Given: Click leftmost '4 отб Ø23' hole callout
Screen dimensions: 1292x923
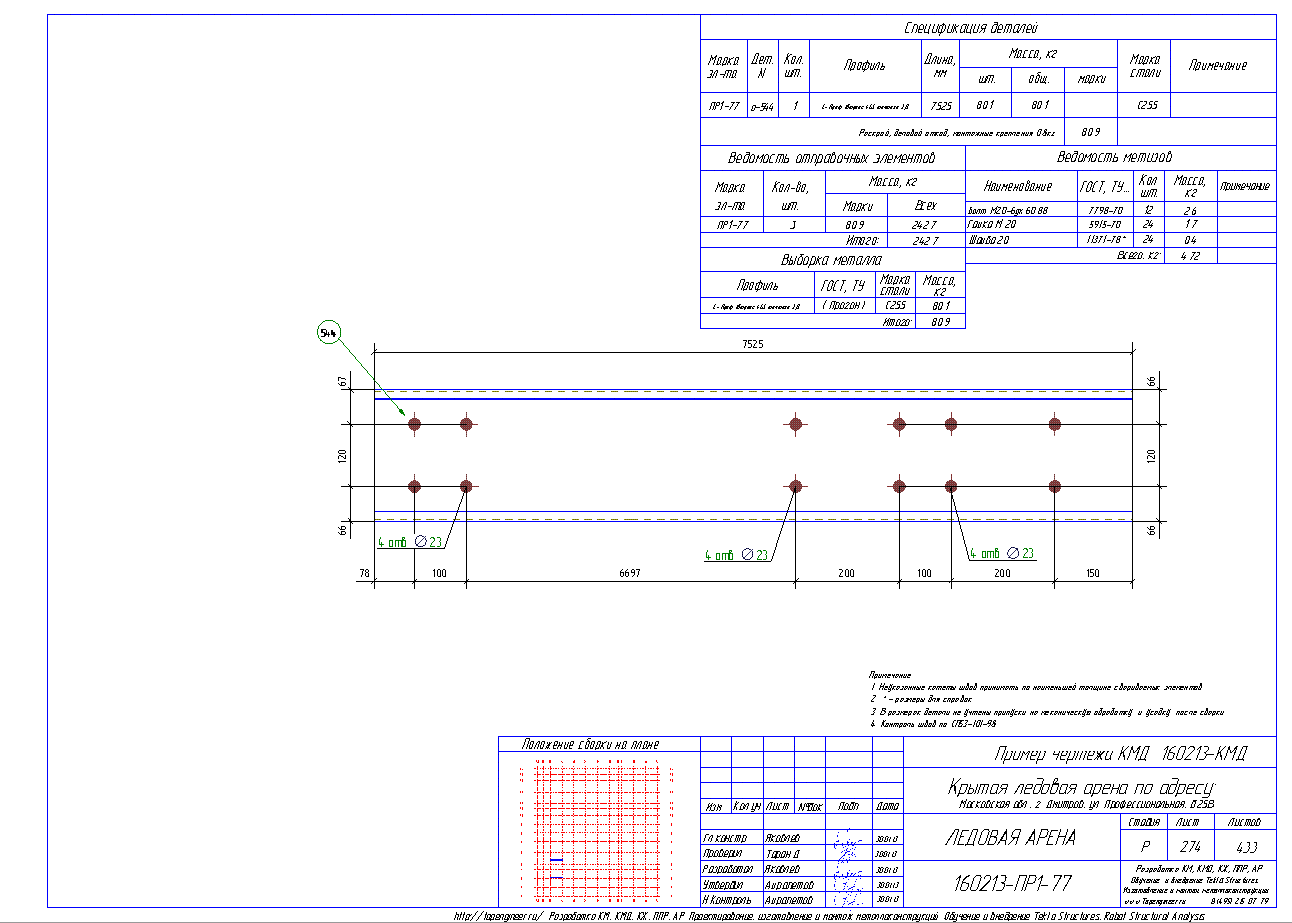Looking at the screenshot, I should tap(409, 542).
